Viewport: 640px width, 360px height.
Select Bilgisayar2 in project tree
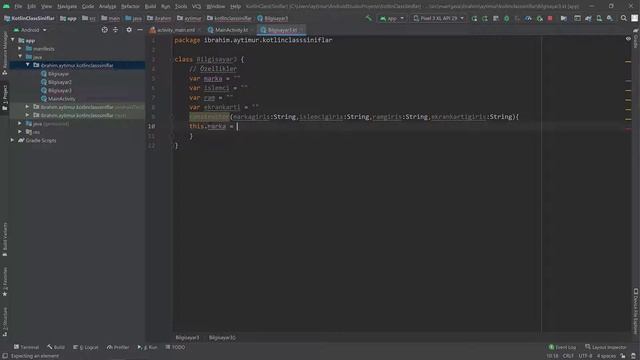56,82
